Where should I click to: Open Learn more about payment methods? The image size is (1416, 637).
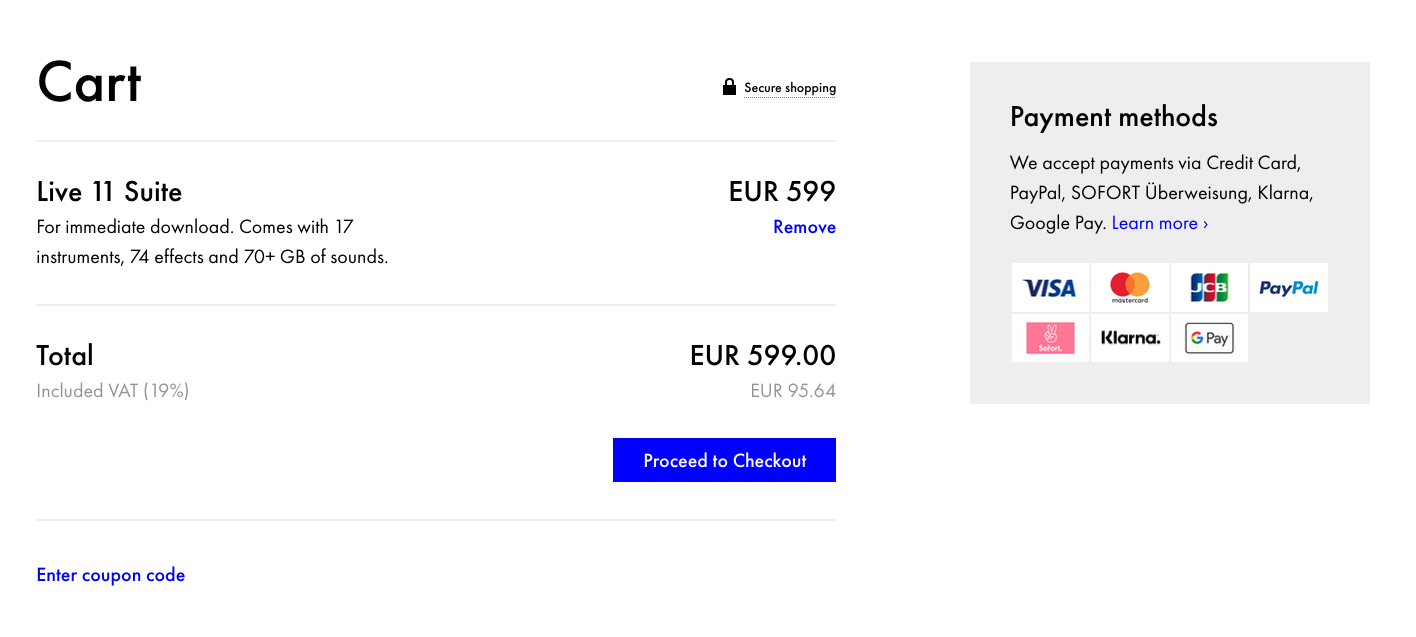click(x=1160, y=223)
